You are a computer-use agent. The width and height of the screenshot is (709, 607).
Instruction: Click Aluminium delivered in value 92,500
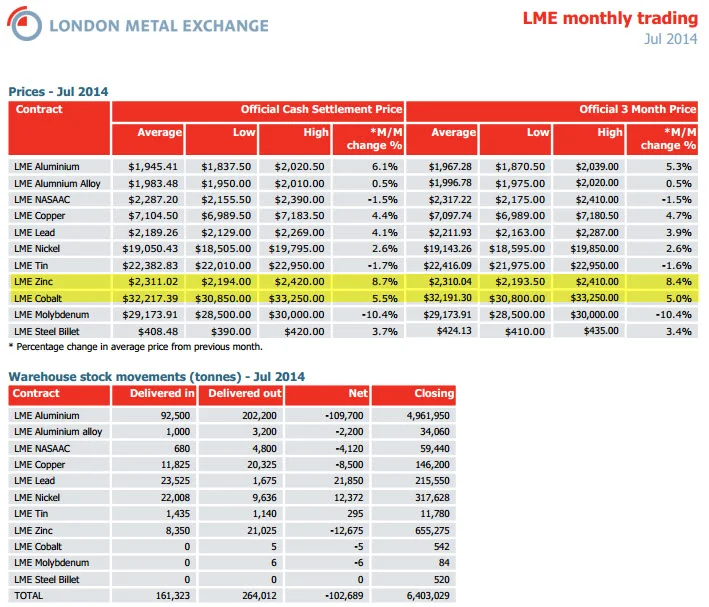[175, 416]
